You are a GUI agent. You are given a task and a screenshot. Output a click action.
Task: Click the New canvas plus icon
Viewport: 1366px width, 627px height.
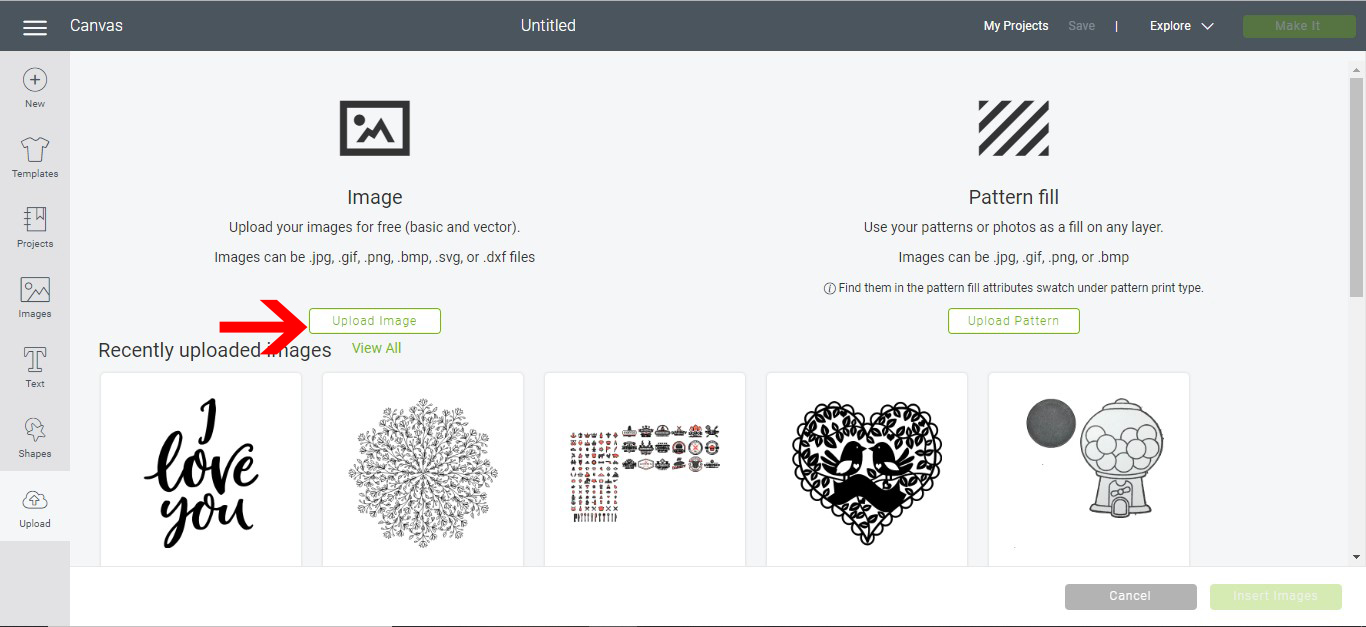[35, 80]
